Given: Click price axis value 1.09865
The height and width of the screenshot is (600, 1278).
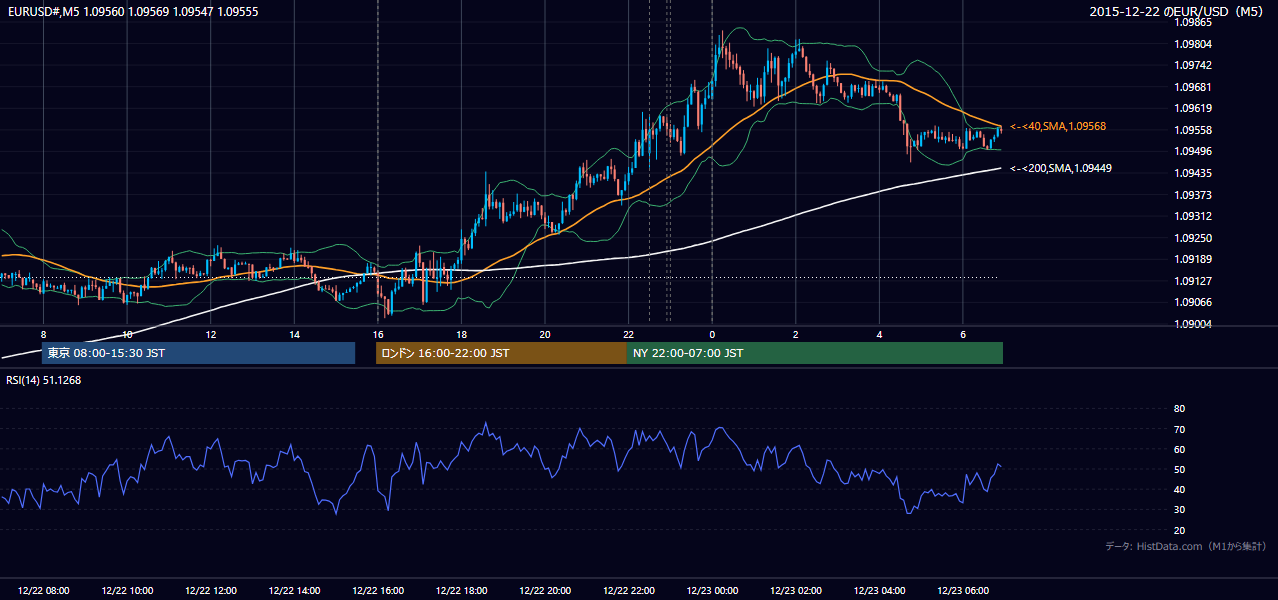Looking at the screenshot, I should pyautogui.click(x=1194, y=22).
